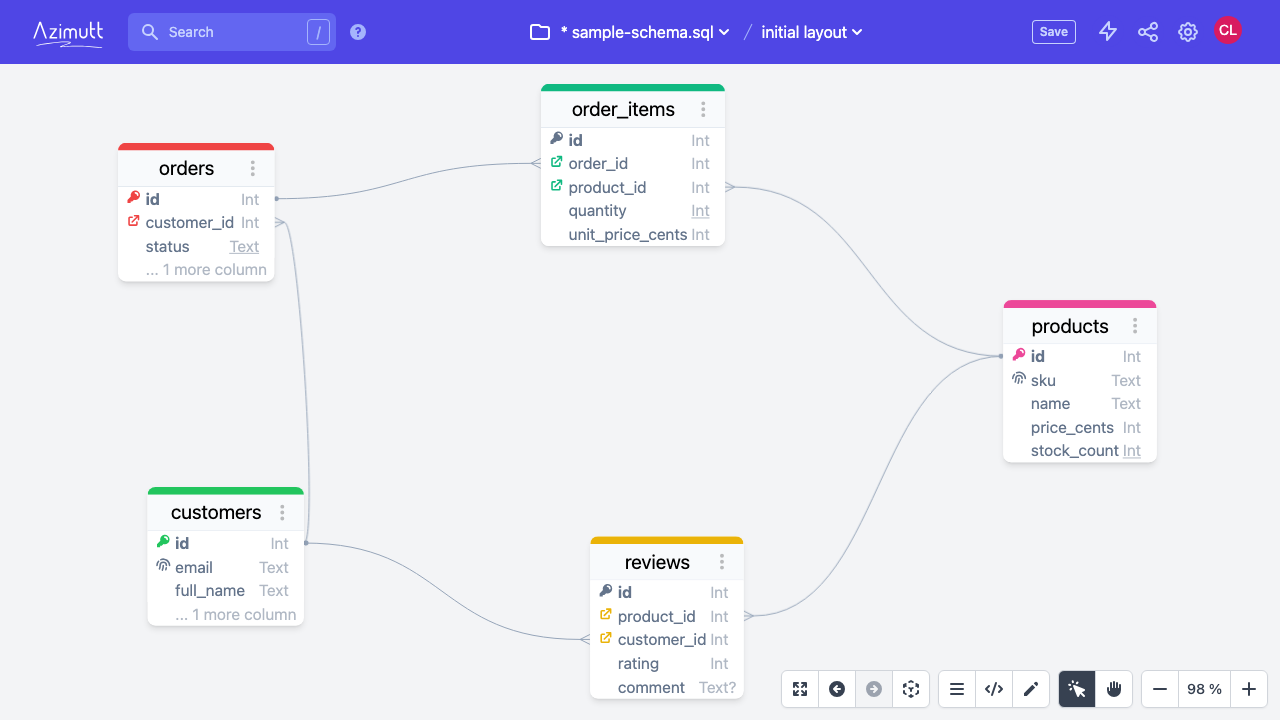This screenshot has height=720, width=1280.
Task: Click the orders table title
Action: coord(187,168)
